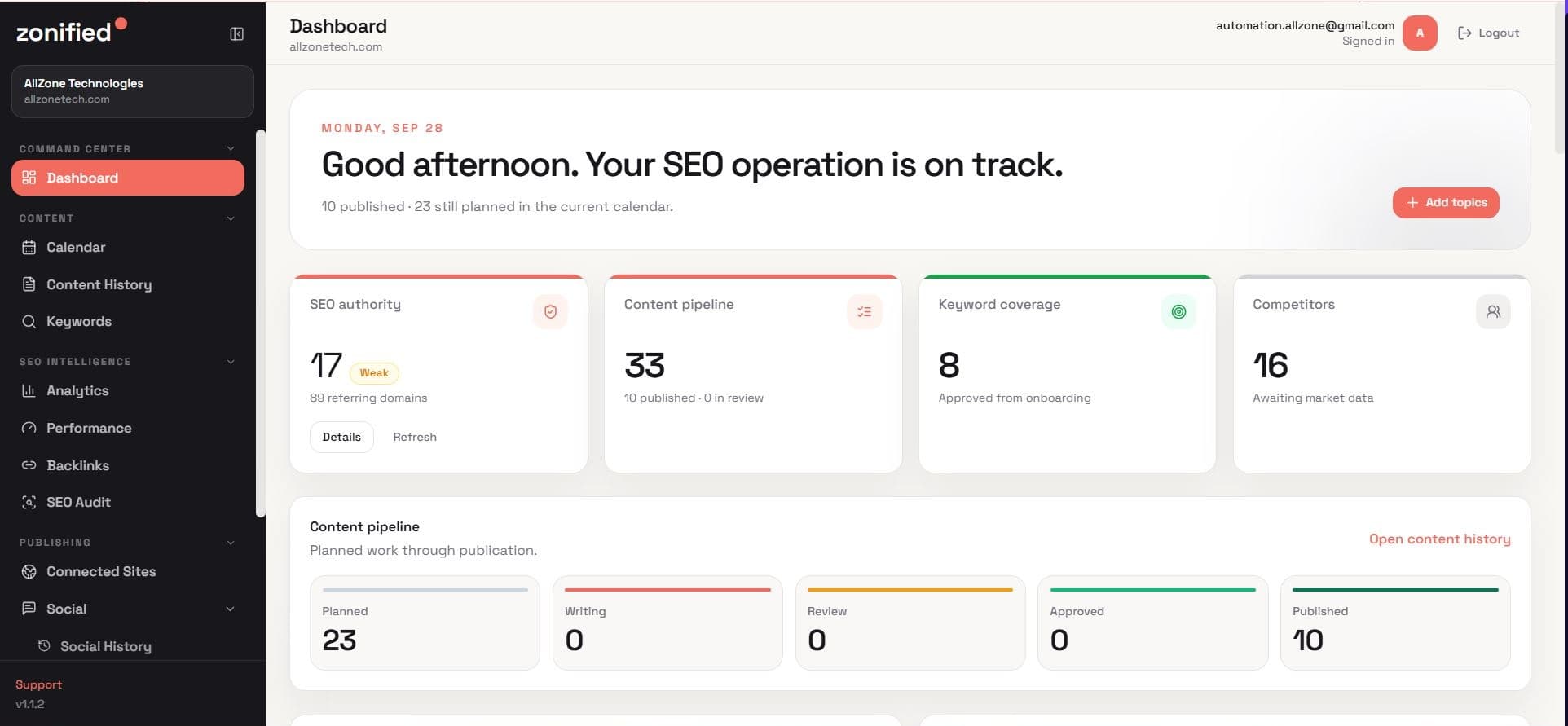The width and height of the screenshot is (1568, 726).
Task: Open Connected Sites
Action: pyautogui.click(x=128, y=572)
